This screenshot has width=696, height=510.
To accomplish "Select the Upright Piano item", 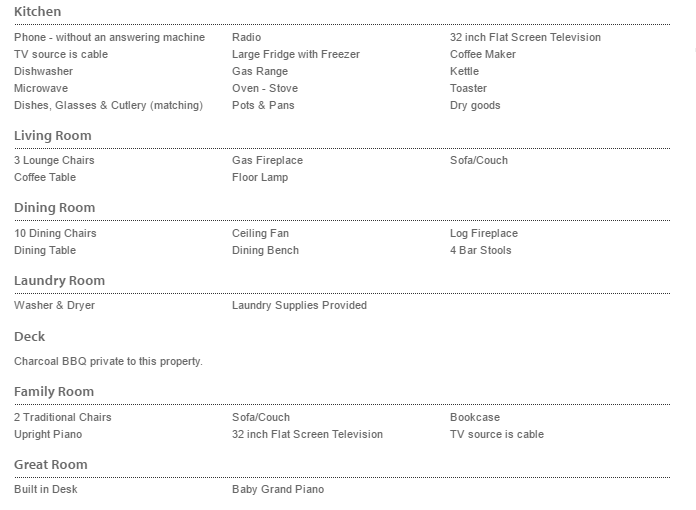I will coord(48,434).
